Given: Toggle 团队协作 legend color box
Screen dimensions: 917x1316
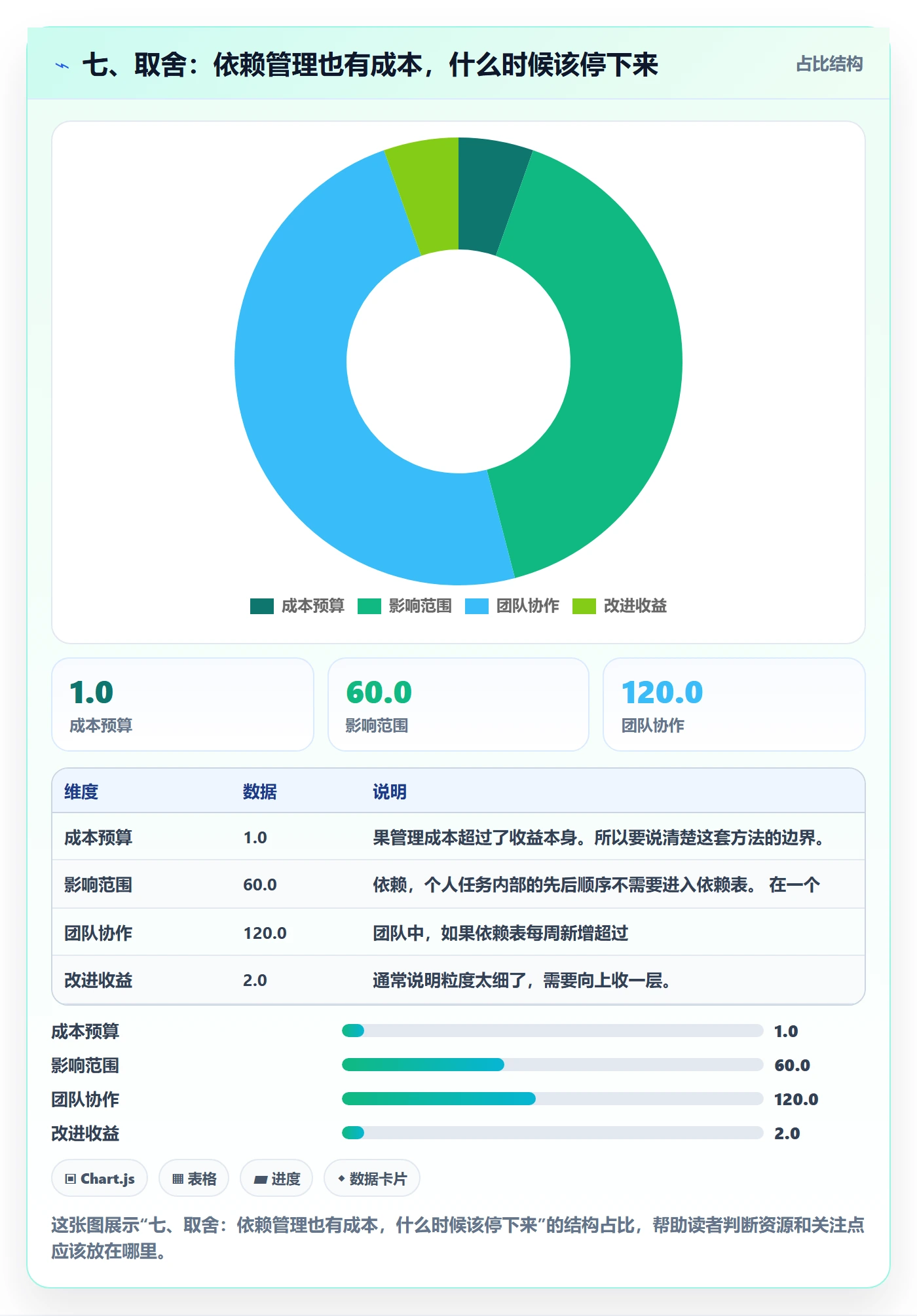Looking at the screenshot, I should (x=477, y=606).
